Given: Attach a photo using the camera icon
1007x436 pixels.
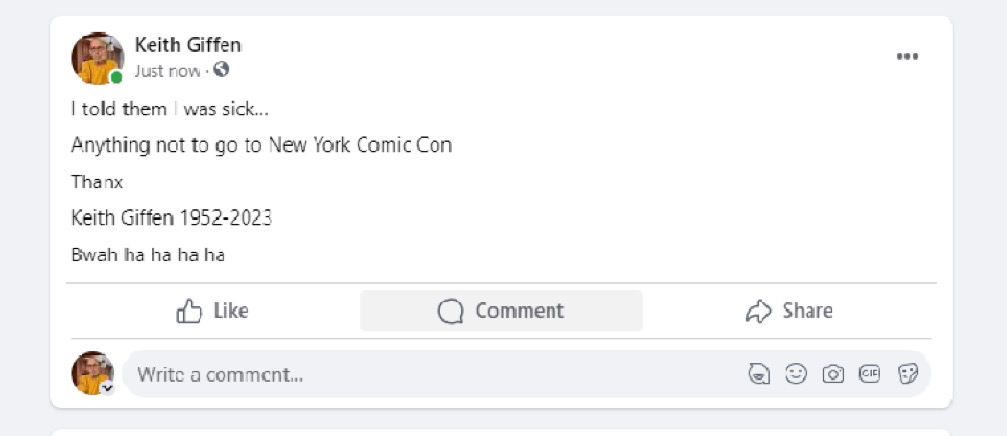Looking at the screenshot, I should tap(832, 374).
